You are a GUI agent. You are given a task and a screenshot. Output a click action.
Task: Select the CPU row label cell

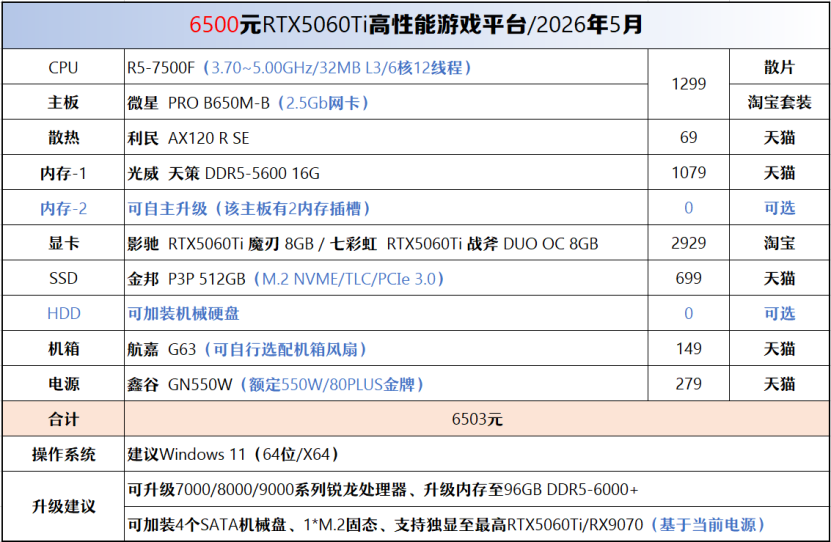coord(63,67)
